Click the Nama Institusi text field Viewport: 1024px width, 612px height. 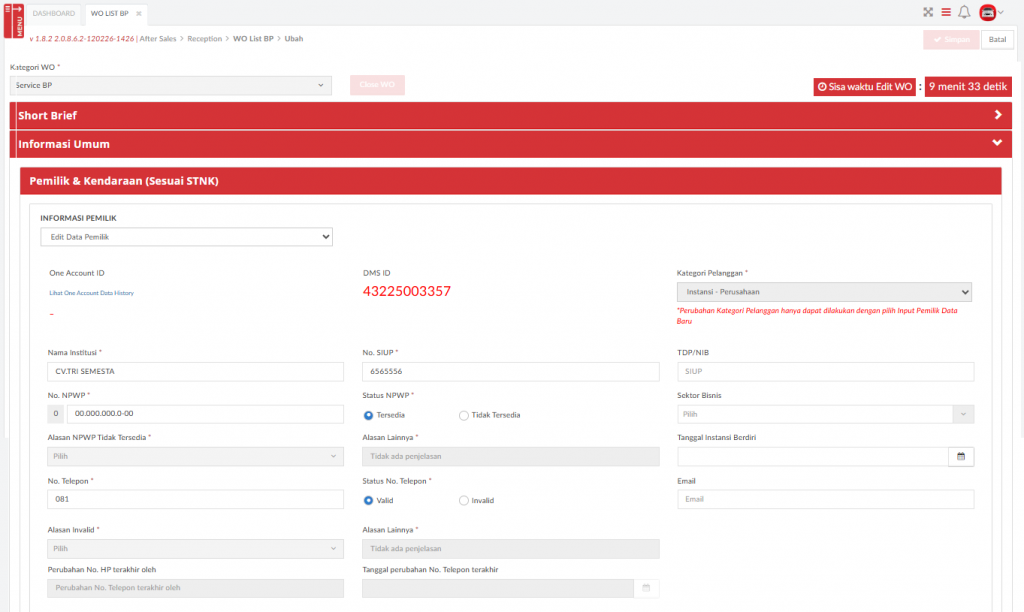tap(195, 371)
